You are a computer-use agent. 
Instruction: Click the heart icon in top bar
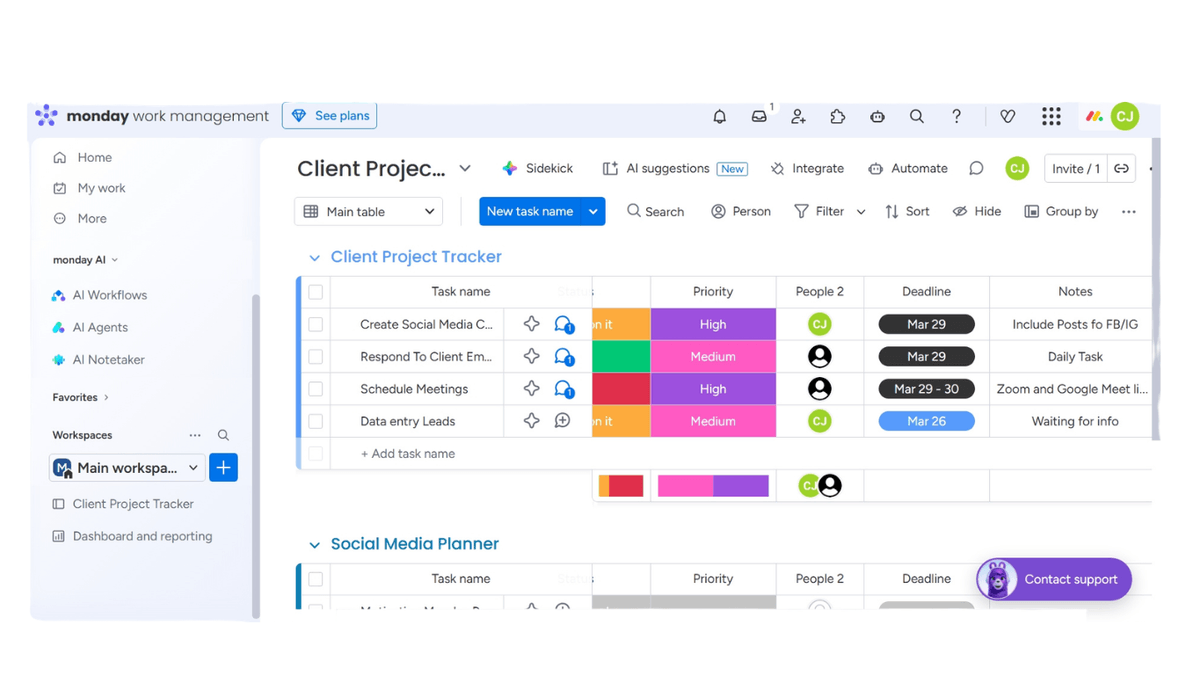[1008, 116]
